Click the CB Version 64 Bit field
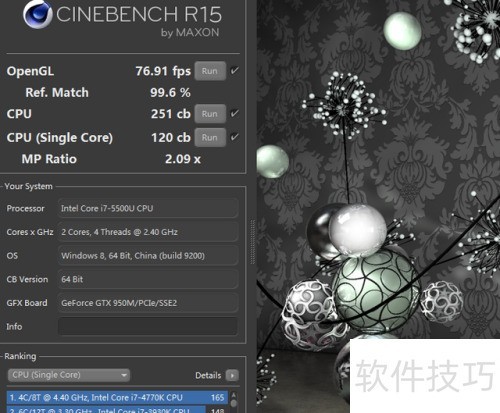Screen dimensions: 500x413 coord(148,279)
